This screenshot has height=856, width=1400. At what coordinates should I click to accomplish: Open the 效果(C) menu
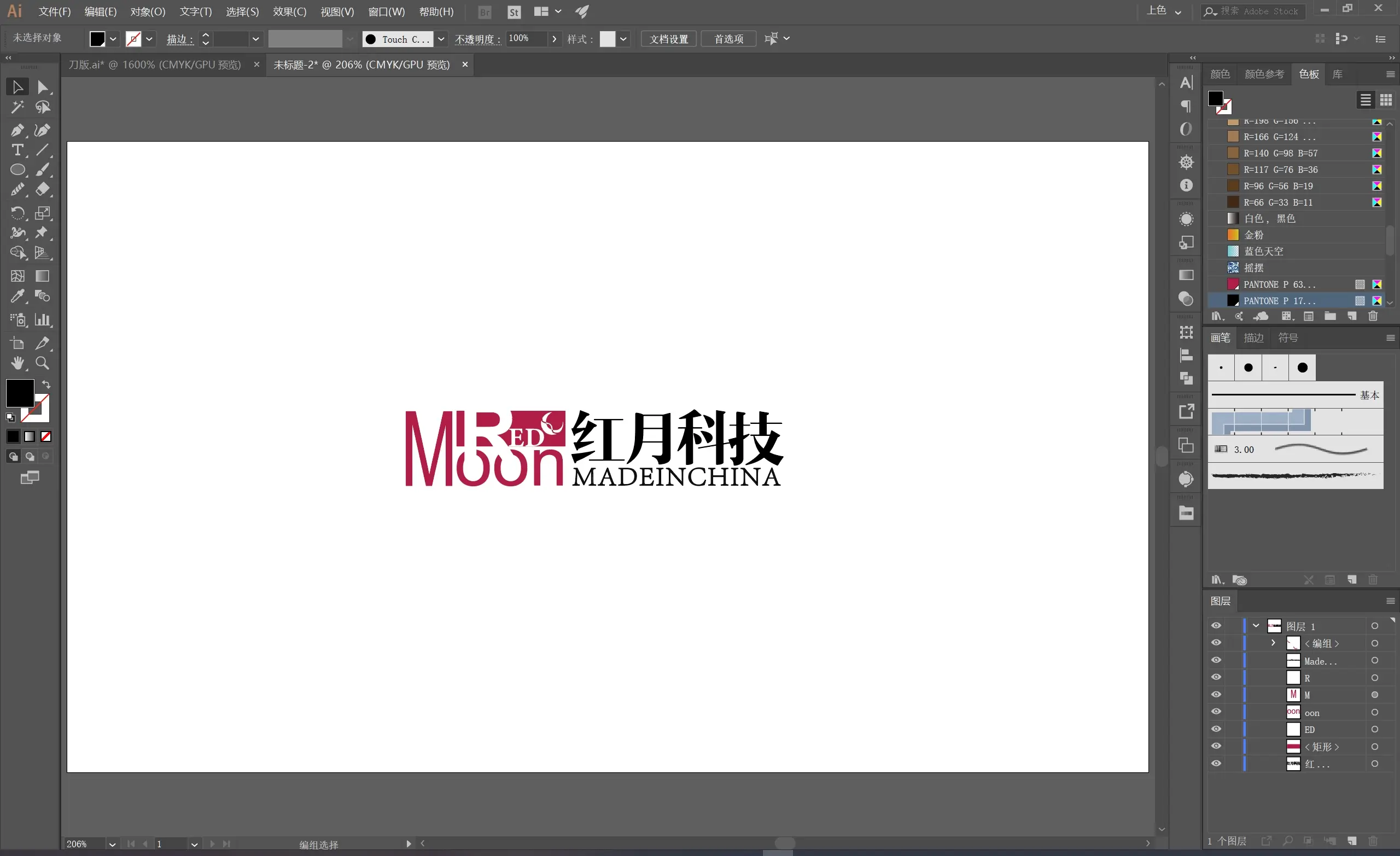click(x=289, y=11)
